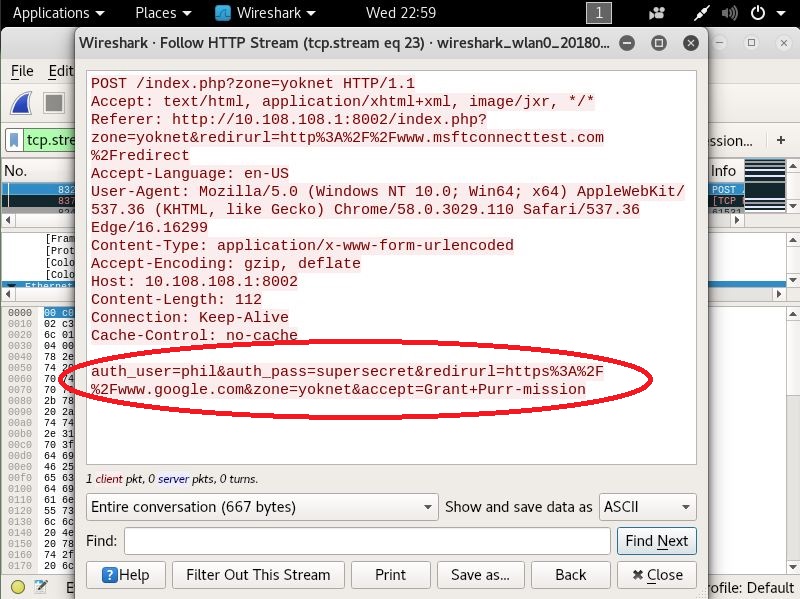Click the stop capture square icon
Viewport: 800px width, 599px height.
point(54,103)
